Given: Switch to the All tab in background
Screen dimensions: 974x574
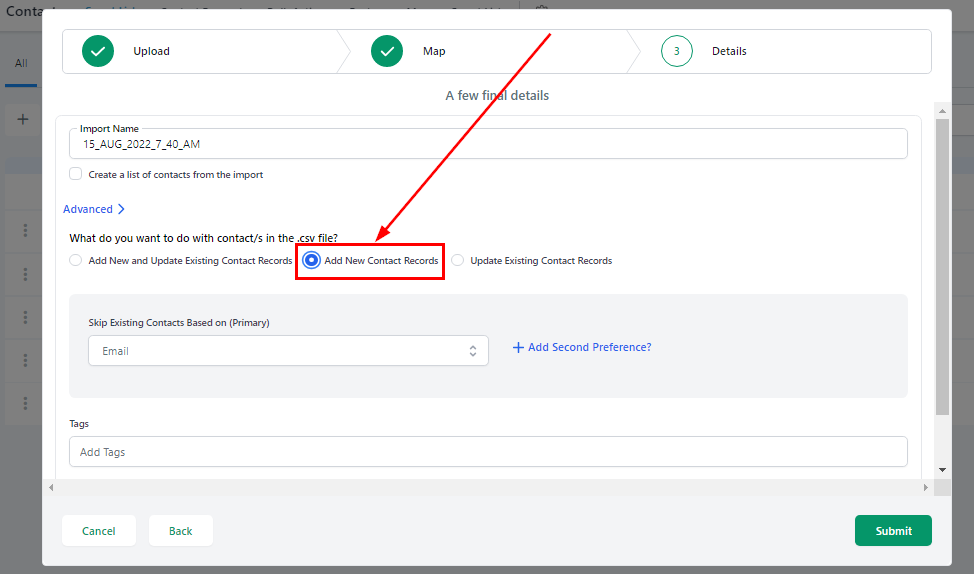Looking at the screenshot, I should (x=21, y=63).
